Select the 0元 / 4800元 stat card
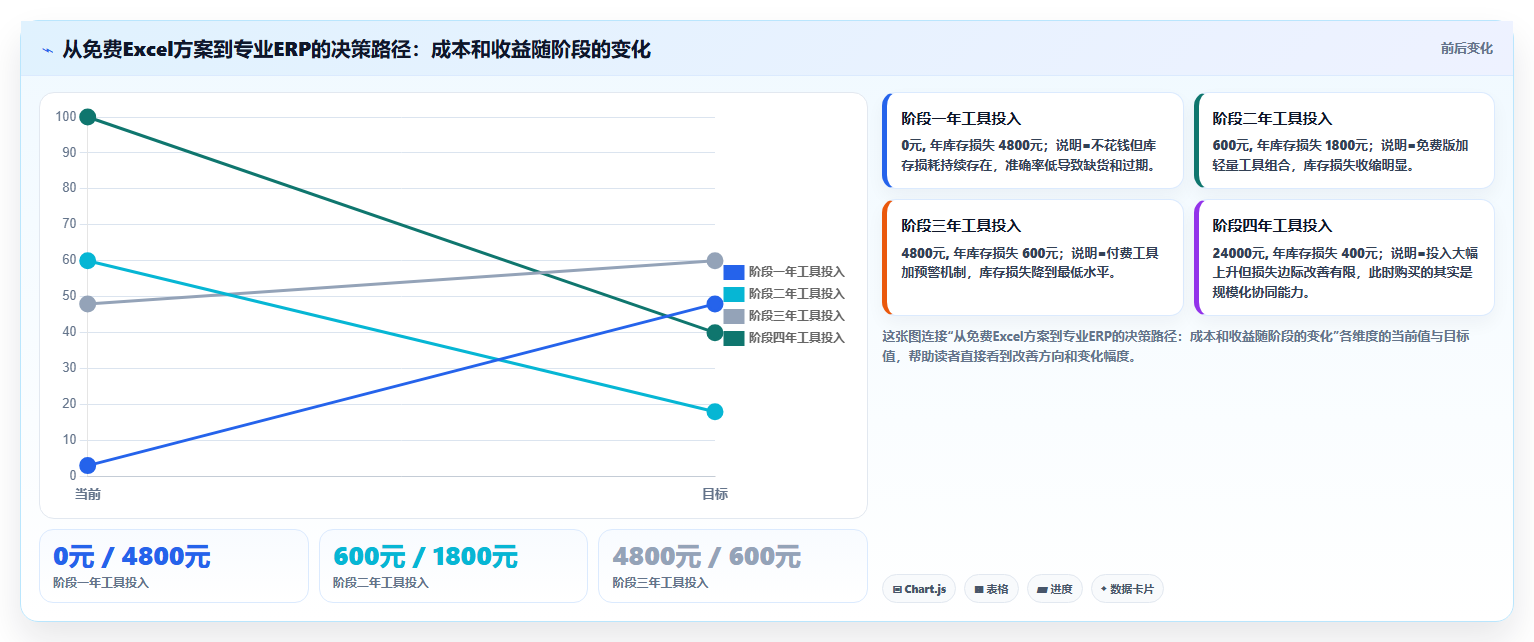Viewport: 1534px width, 642px height. tap(174, 566)
